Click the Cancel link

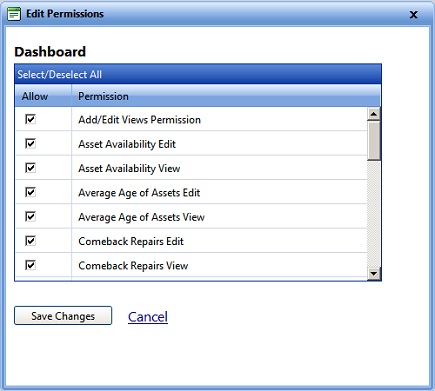point(148,317)
